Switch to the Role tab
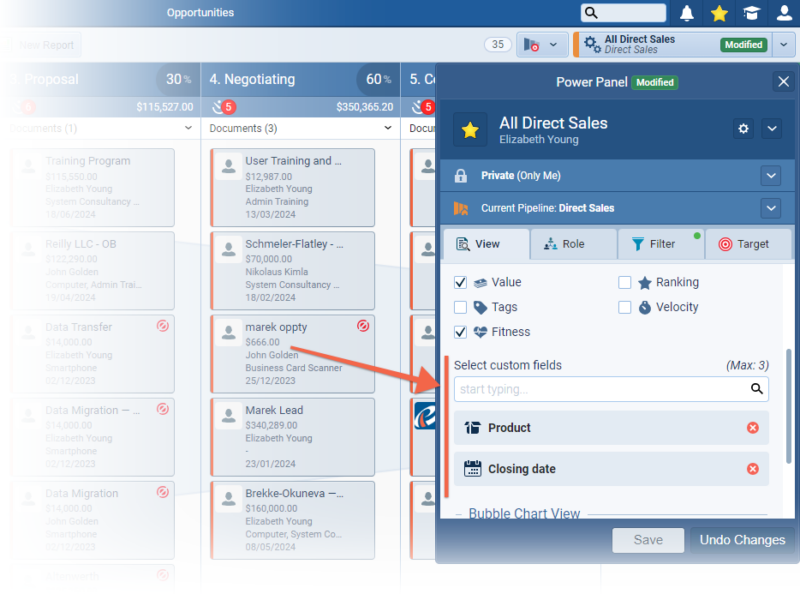 573,244
